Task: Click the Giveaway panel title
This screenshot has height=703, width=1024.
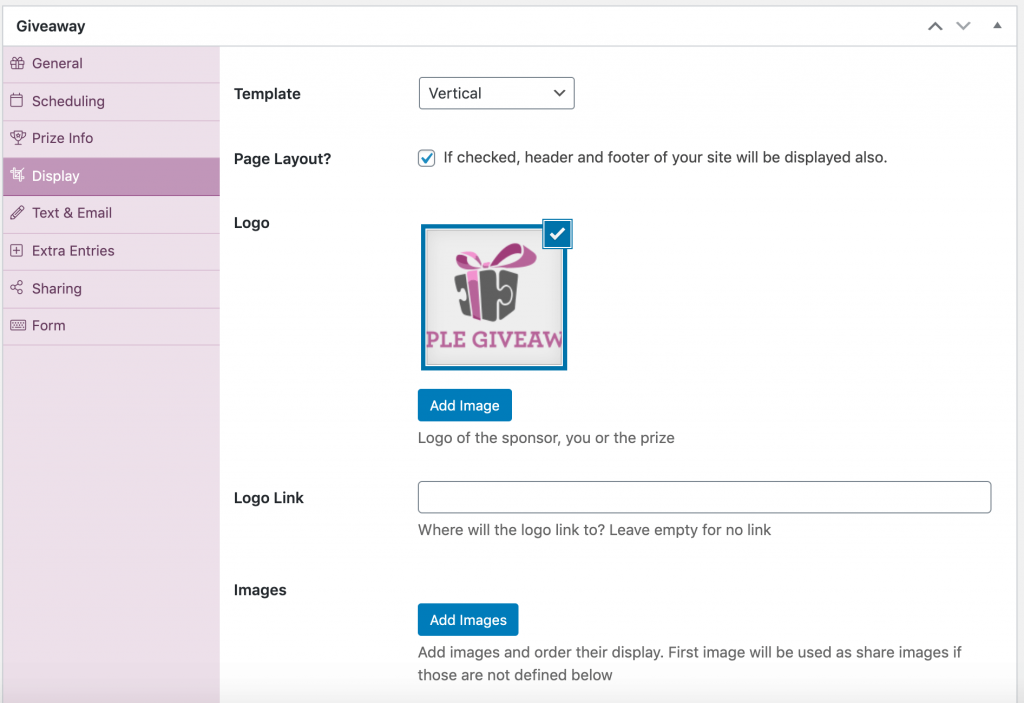Action: click(x=51, y=26)
